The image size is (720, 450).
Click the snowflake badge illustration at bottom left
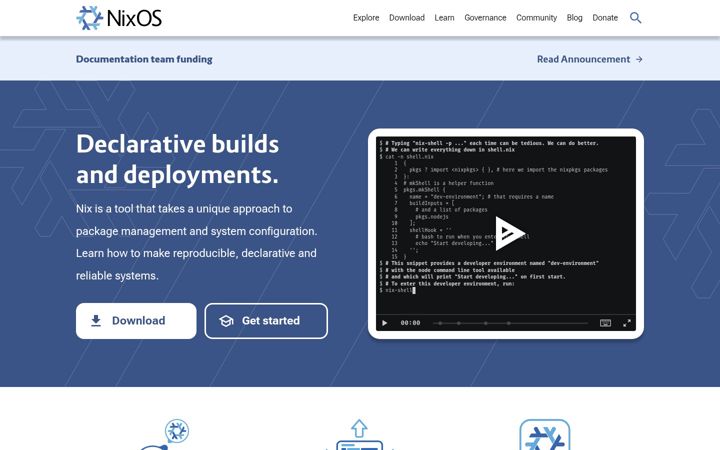pyautogui.click(x=177, y=431)
